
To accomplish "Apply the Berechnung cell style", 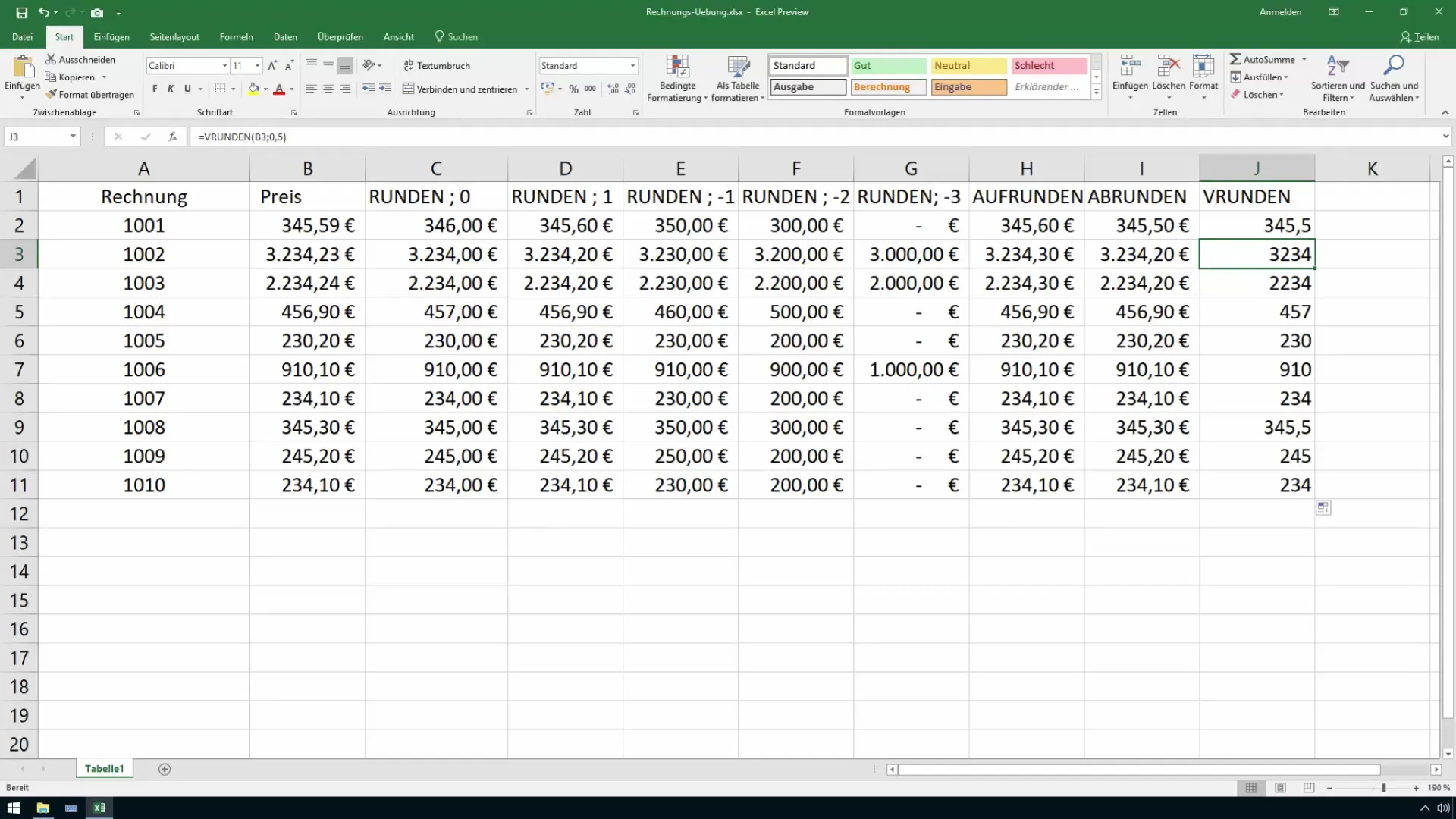I will [x=888, y=87].
